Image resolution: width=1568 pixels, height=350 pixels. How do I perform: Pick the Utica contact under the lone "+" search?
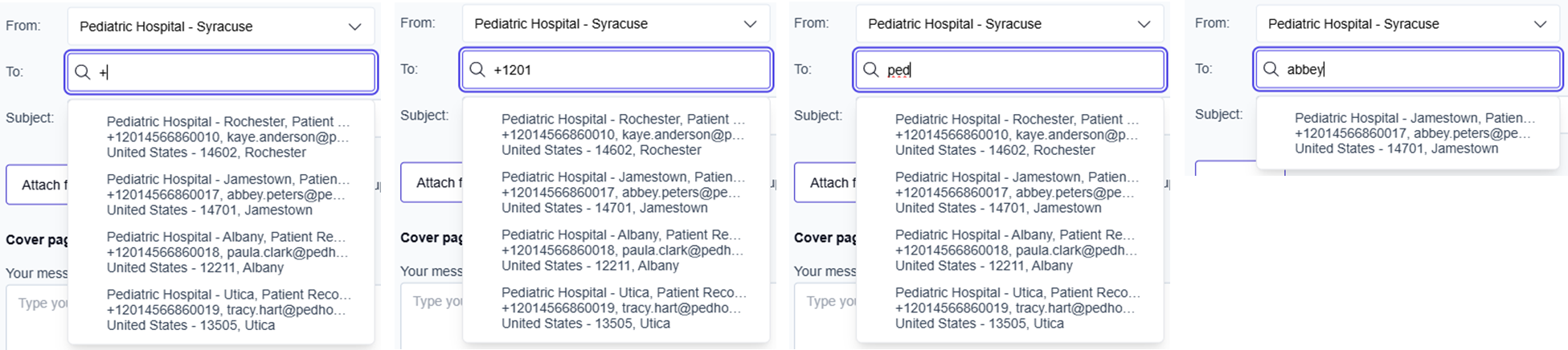pos(227,310)
